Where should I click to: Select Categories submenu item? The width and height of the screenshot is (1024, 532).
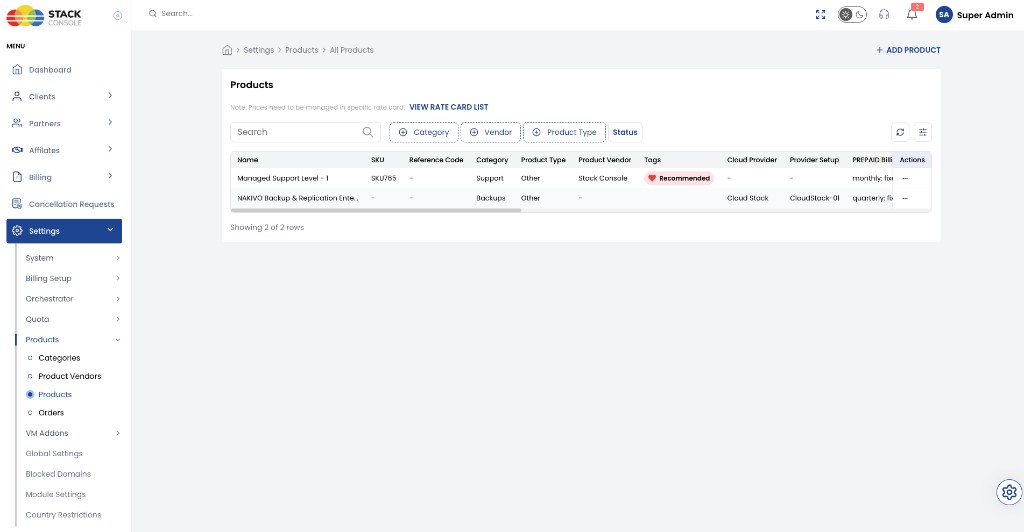pyautogui.click(x=59, y=358)
